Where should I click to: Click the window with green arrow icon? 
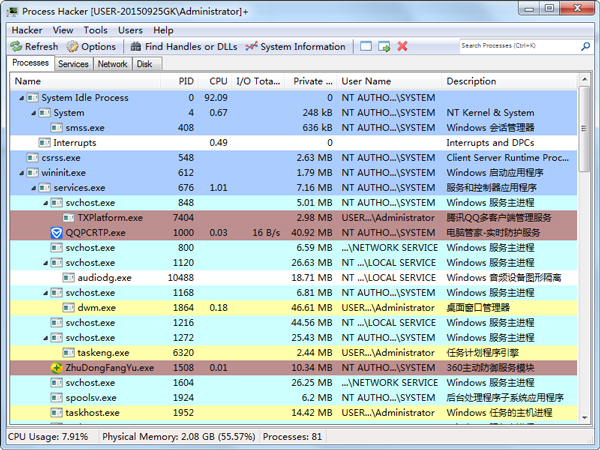(384, 46)
